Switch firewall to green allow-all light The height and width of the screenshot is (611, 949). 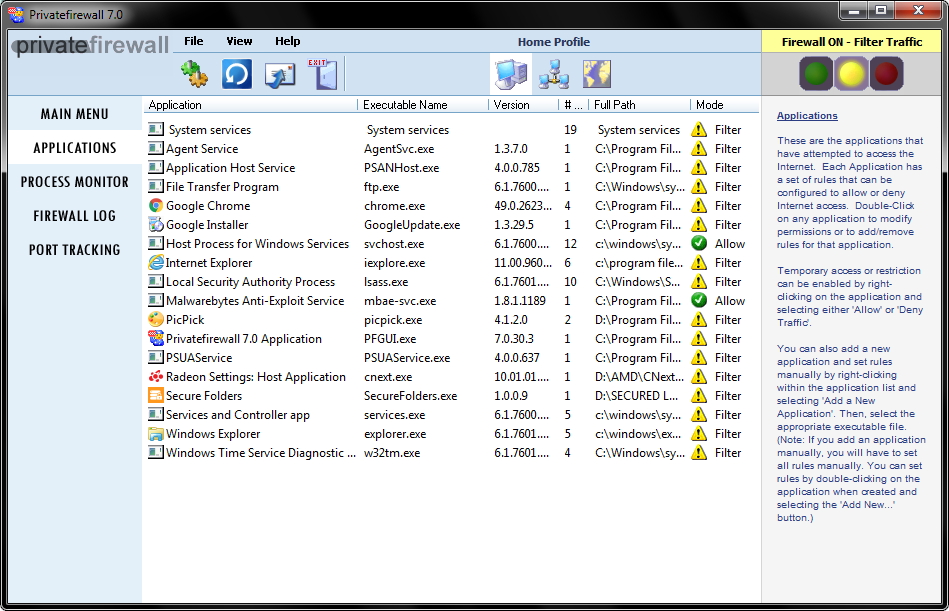(816, 73)
